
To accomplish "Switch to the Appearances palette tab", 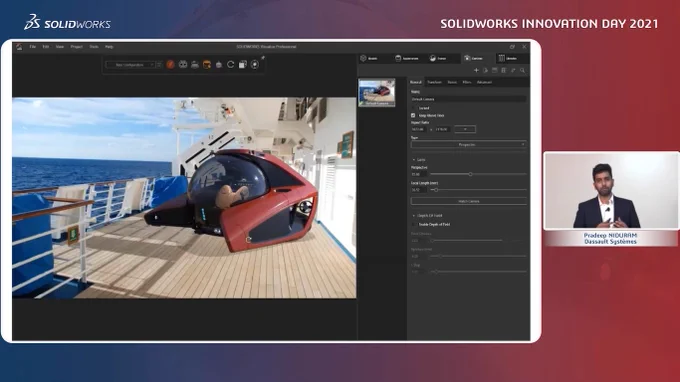I will pyautogui.click(x=407, y=58).
